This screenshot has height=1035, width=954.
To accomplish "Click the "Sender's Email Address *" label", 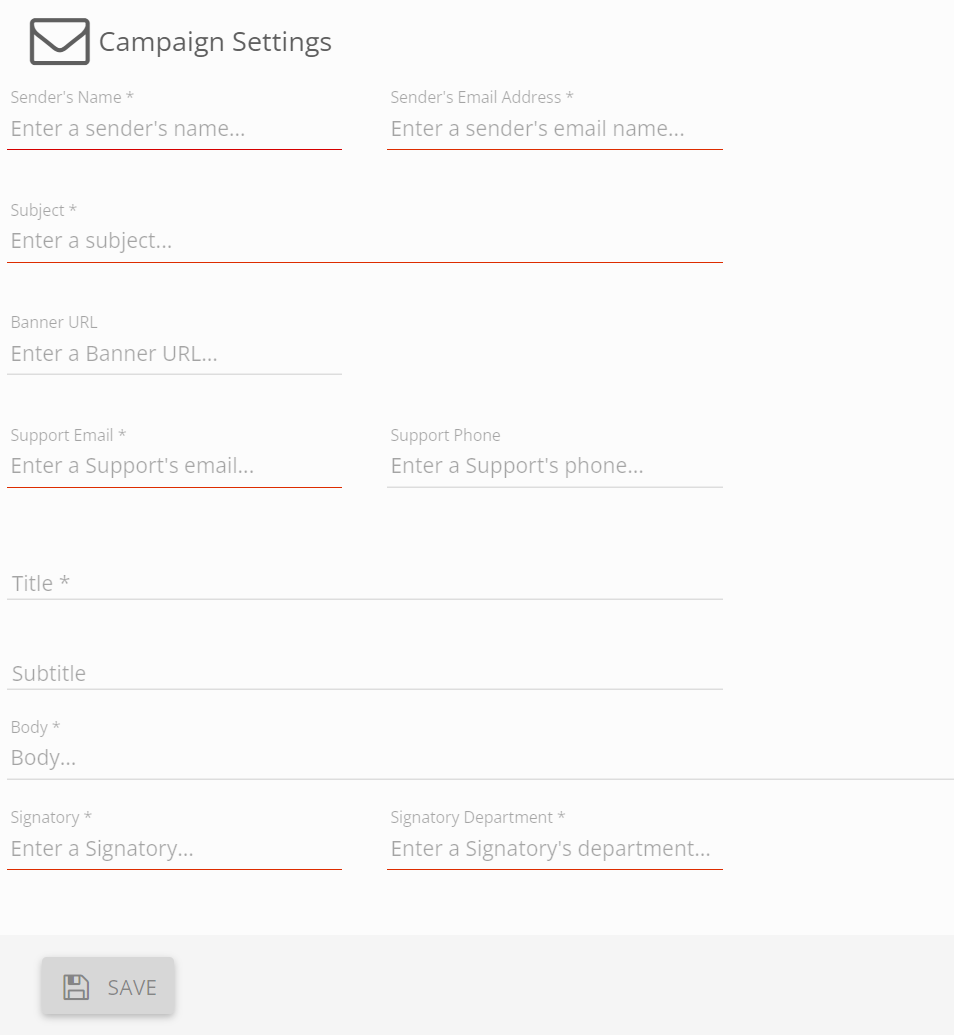I will [482, 97].
